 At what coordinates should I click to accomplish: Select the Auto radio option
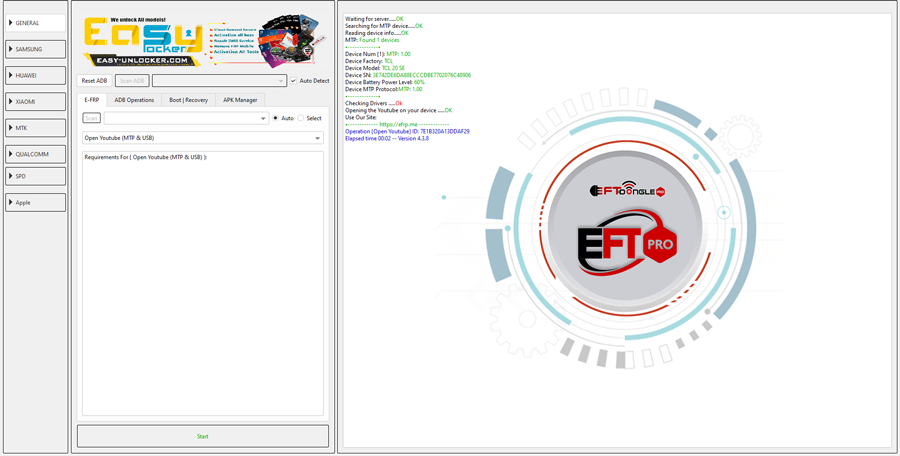click(283, 118)
